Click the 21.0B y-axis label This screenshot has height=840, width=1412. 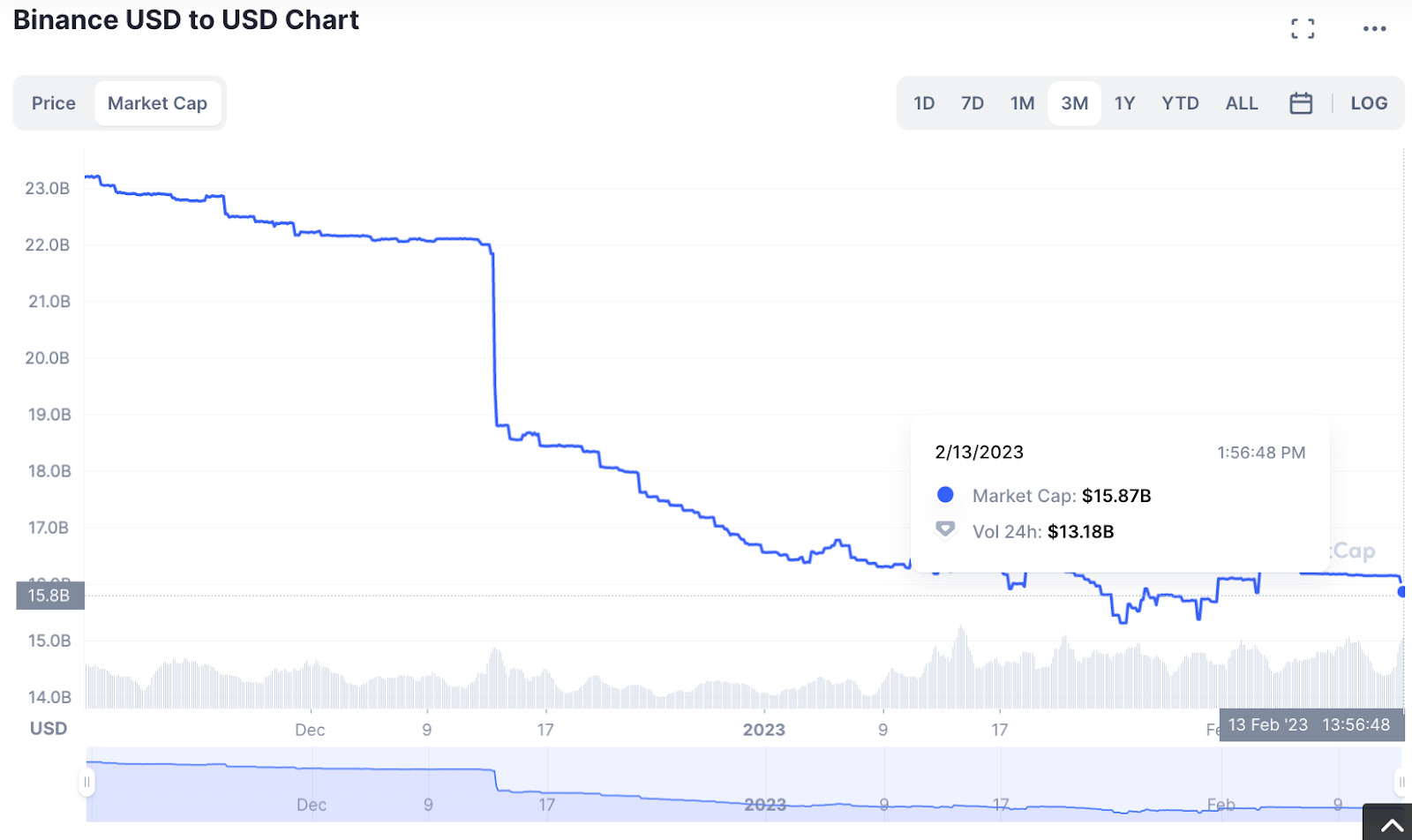point(49,301)
